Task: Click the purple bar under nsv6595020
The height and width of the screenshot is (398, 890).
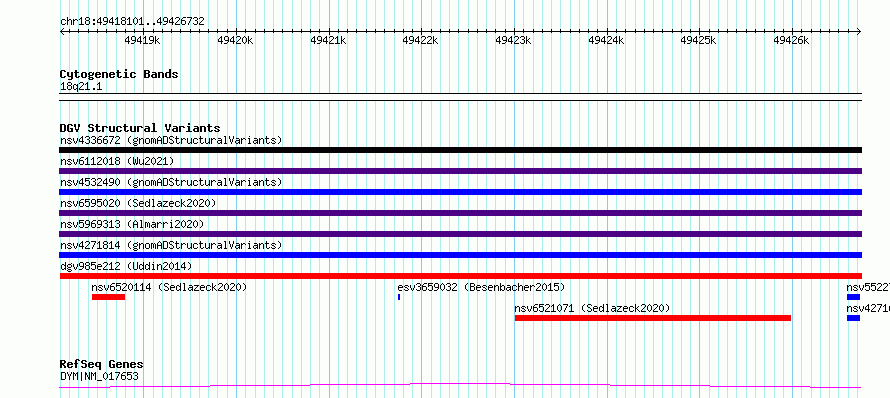Action: [460, 213]
